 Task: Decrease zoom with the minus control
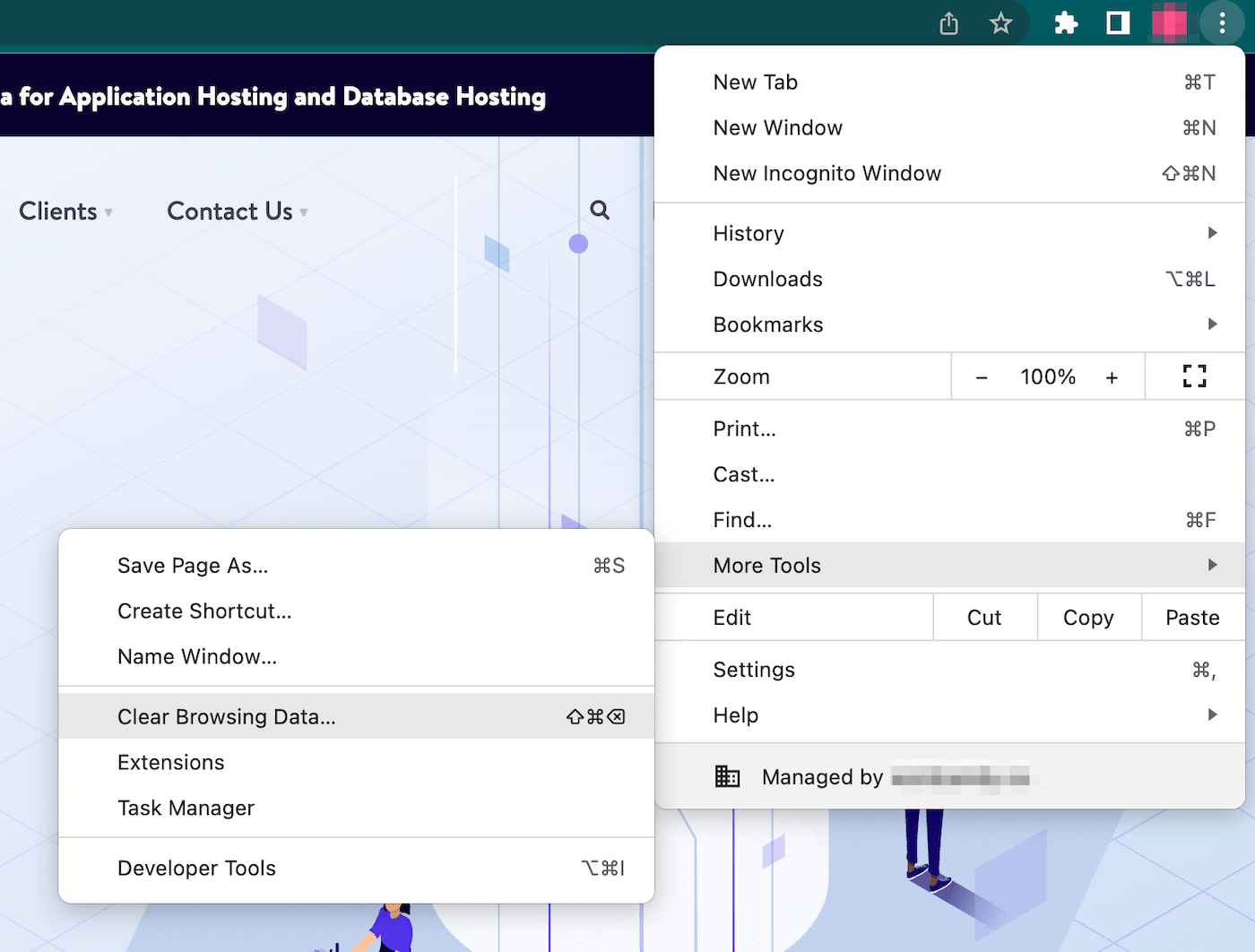click(x=982, y=376)
